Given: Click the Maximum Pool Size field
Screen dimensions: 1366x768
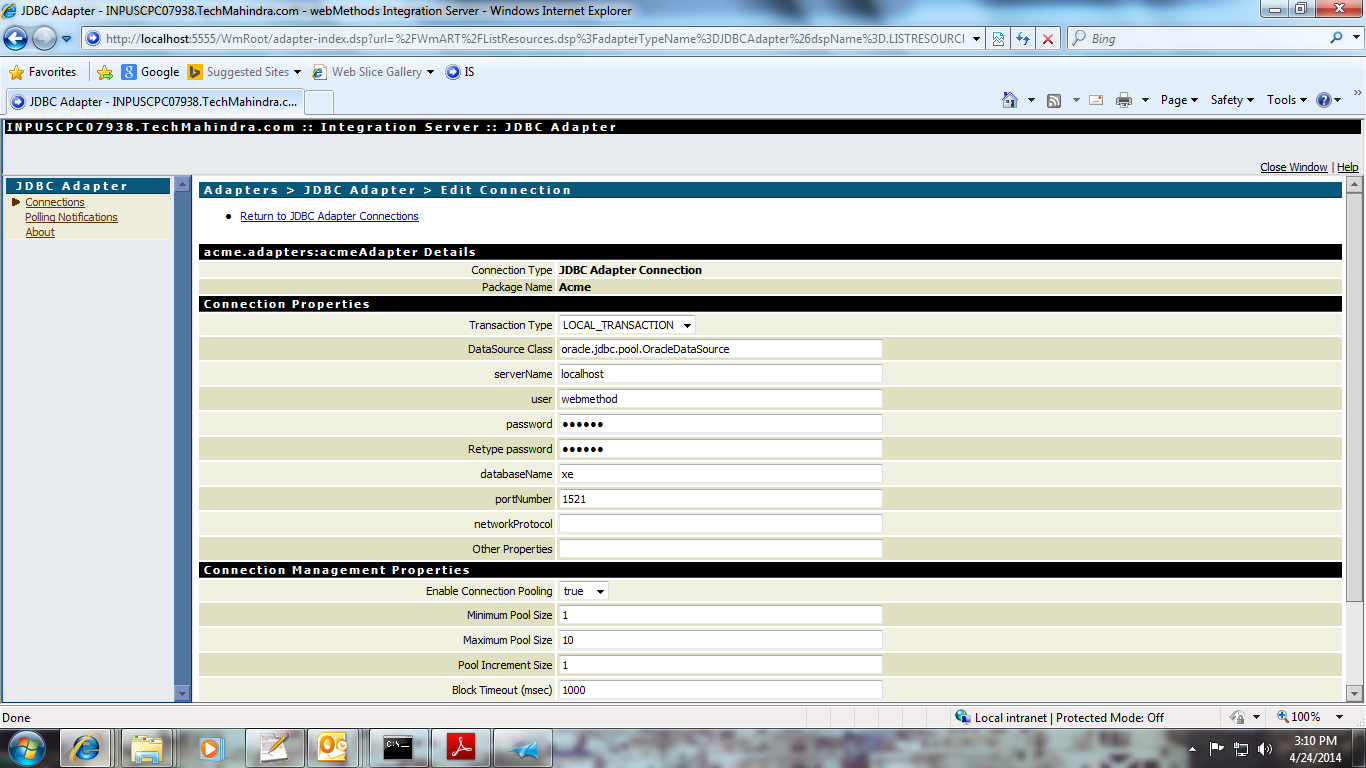Looking at the screenshot, I should (720, 640).
